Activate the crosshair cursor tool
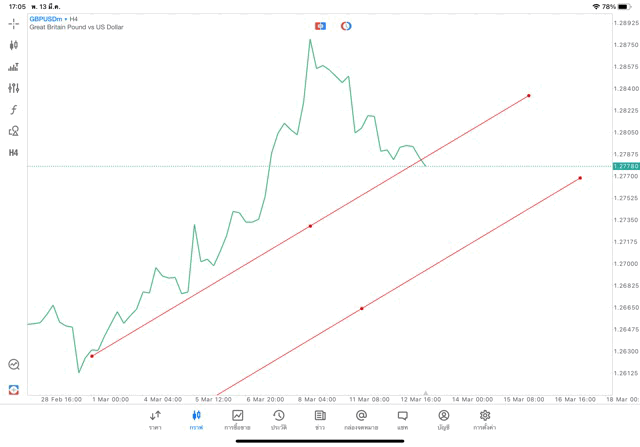 14,23
